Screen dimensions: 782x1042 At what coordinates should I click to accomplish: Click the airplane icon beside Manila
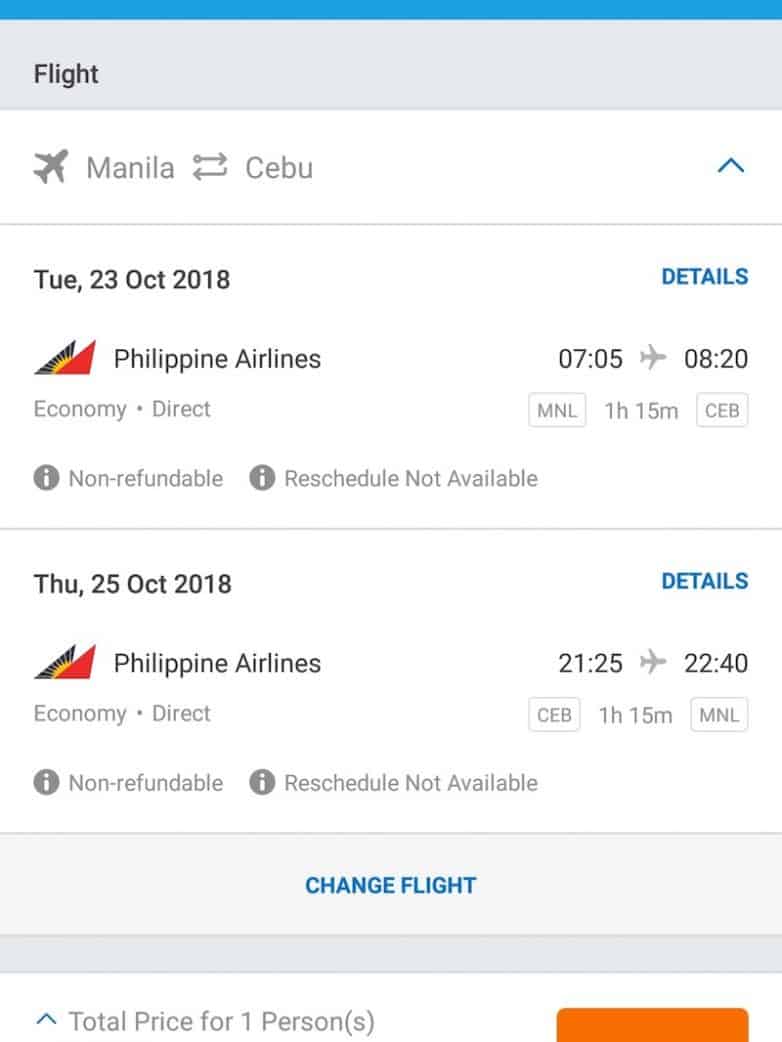click(50, 167)
